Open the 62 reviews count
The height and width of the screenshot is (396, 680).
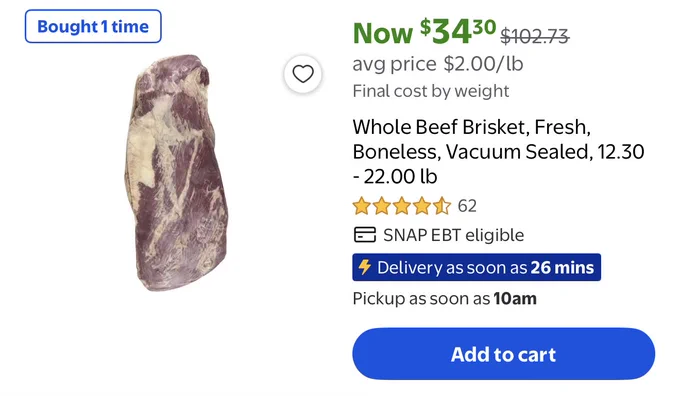coord(467,206)
